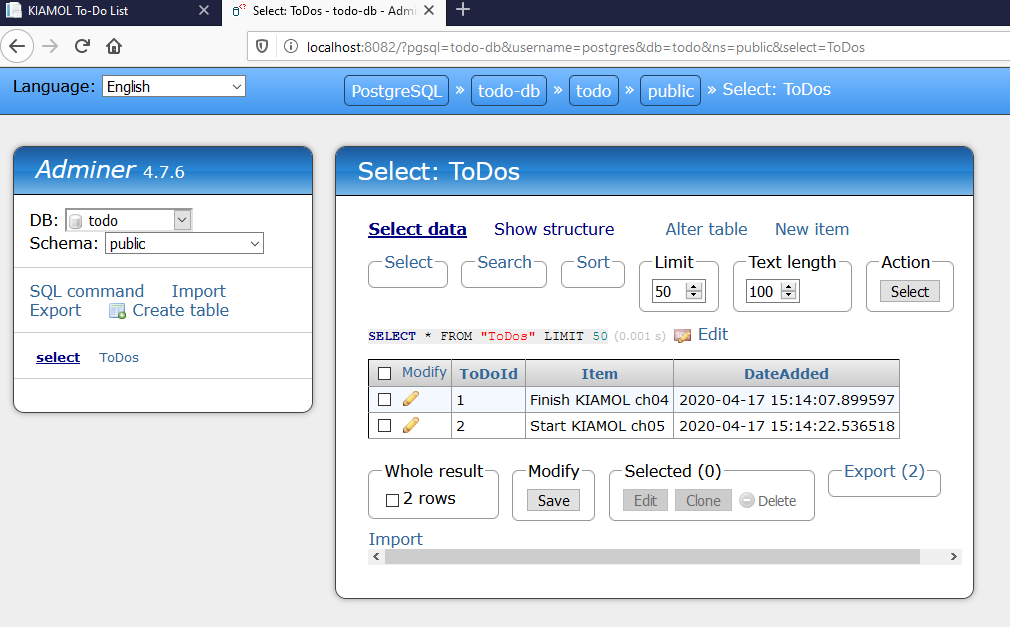
Task: Click the Edit query icon beside SQL
Action: point(683,336)
